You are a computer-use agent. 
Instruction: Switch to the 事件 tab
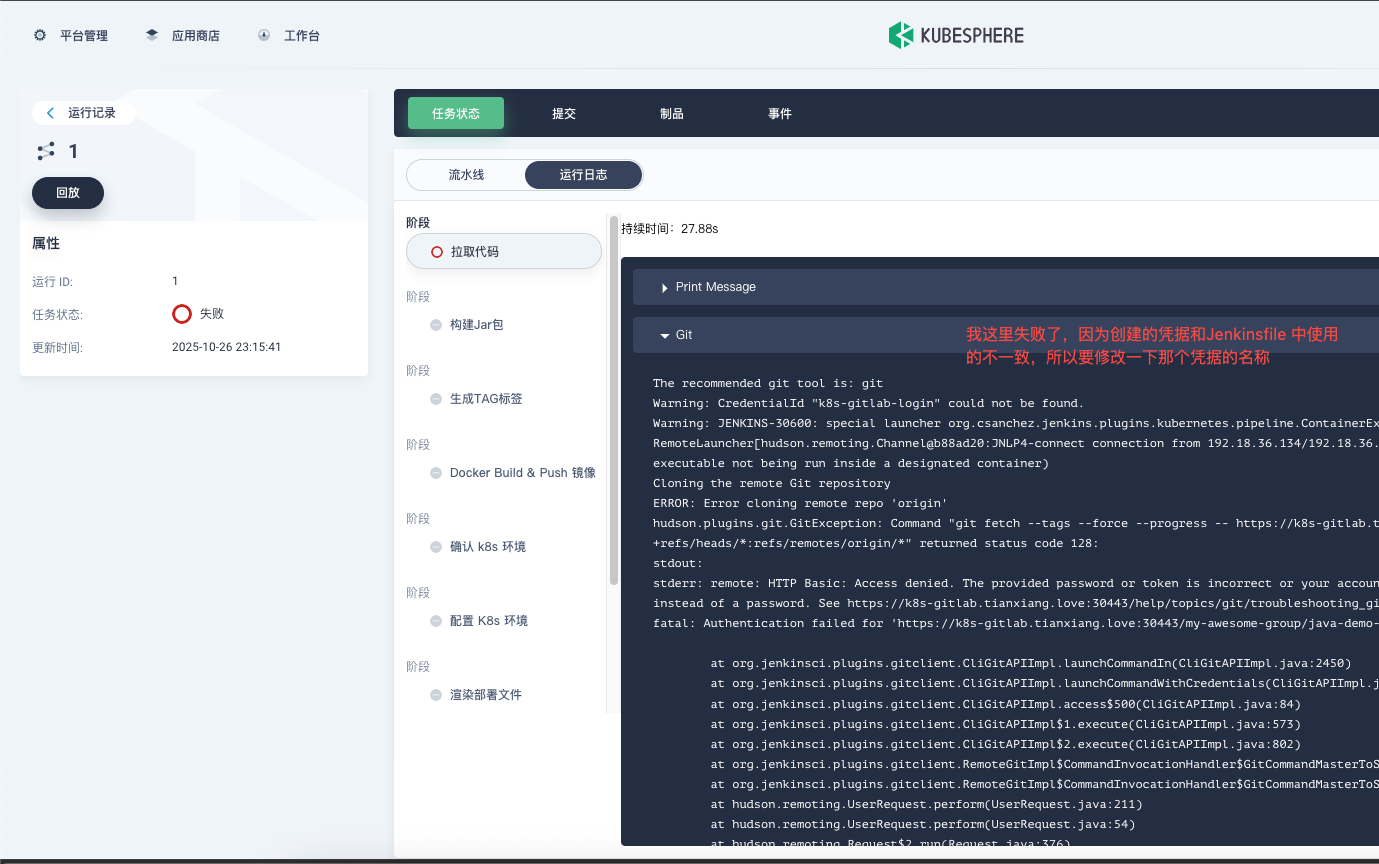(x=780, y=114)
